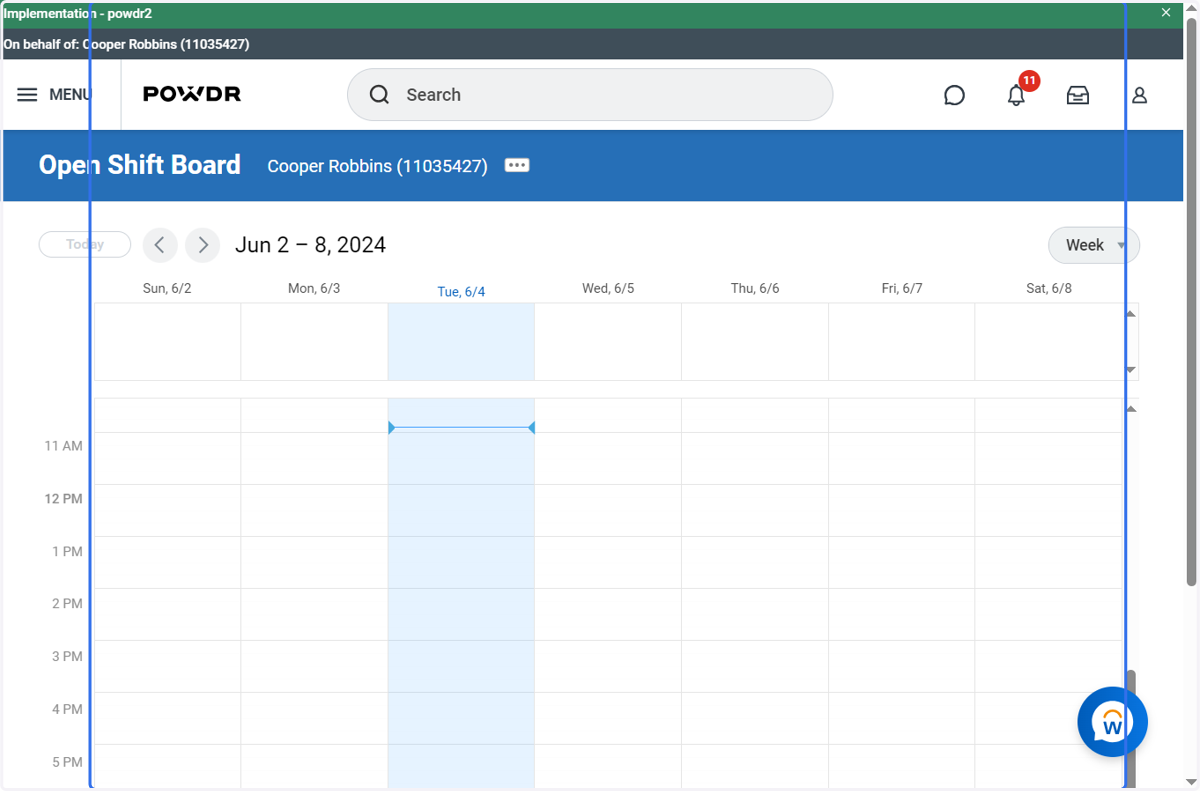
Task: Select the Mon, 6/3 column header
Action: (x=314, y=288)
